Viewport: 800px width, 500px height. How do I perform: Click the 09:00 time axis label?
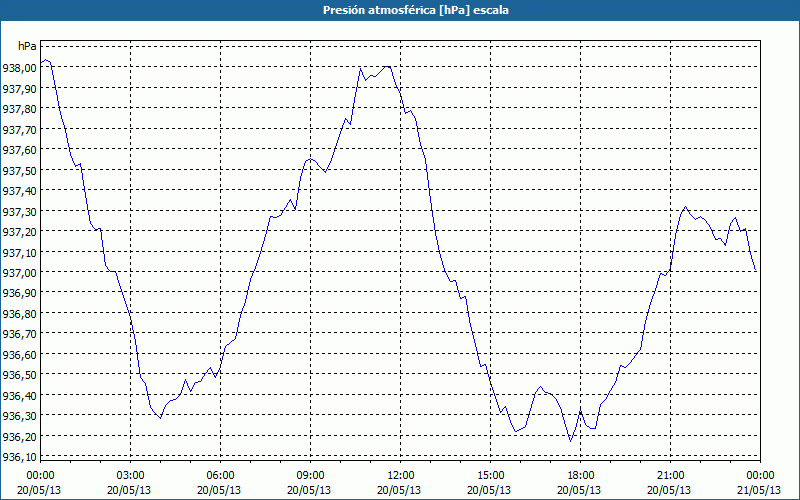point(310,476)
